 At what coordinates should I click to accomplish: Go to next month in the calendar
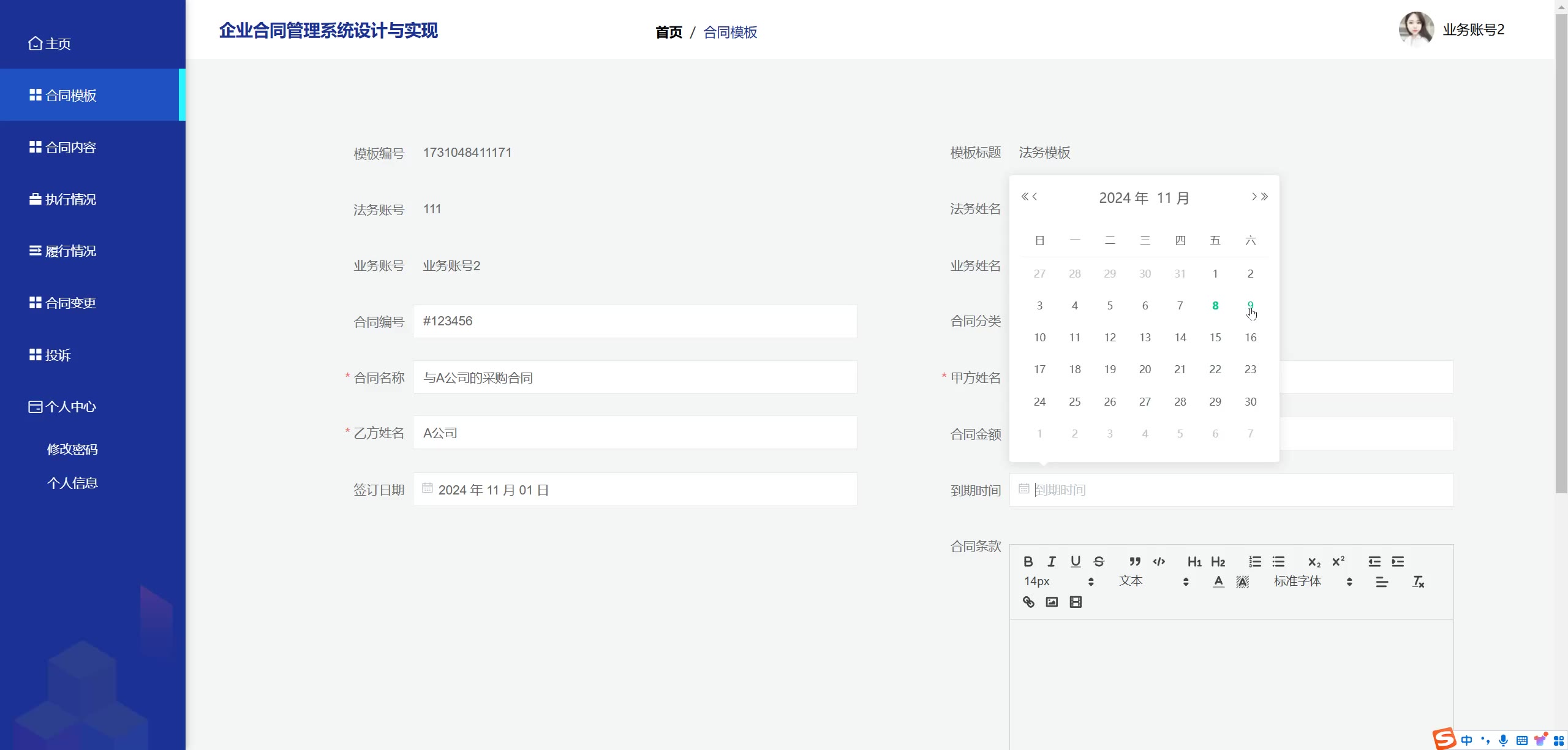coord(1254,197)
